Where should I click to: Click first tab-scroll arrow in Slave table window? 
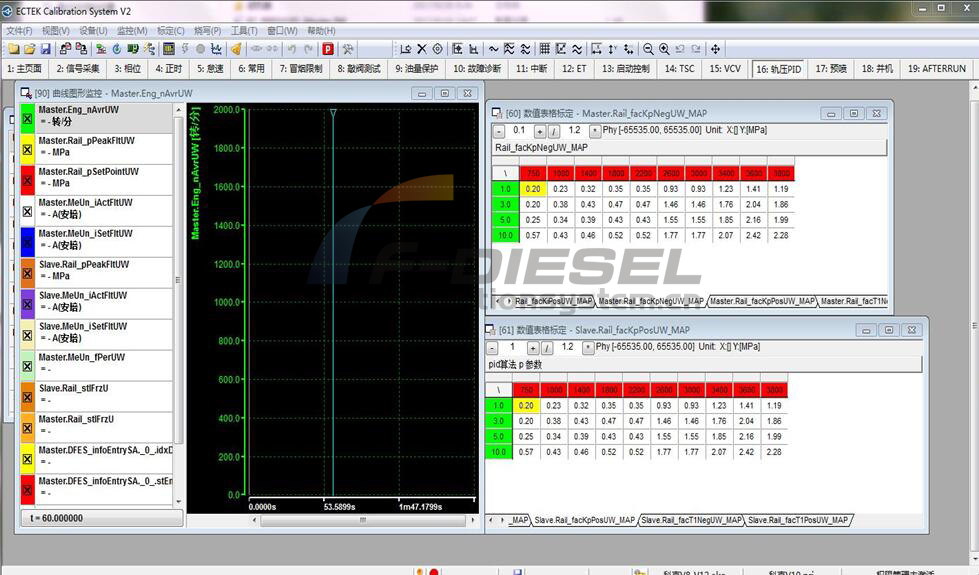[491, 519]
